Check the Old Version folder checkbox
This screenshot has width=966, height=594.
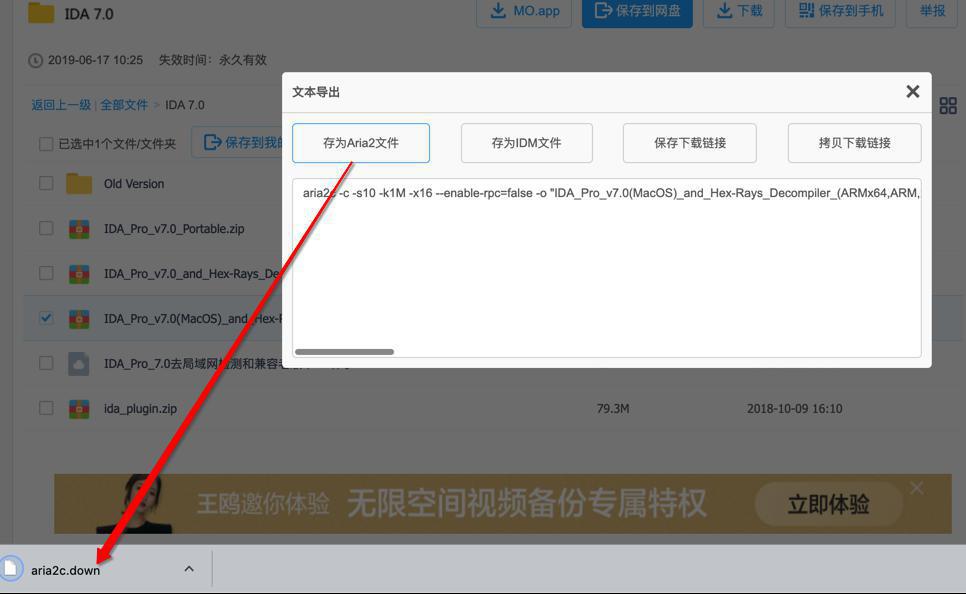point(46,183)
